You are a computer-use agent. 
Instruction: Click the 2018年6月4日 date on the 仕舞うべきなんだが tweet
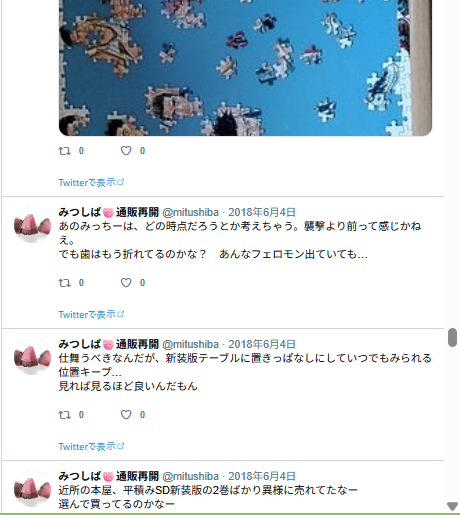point(262,344)
